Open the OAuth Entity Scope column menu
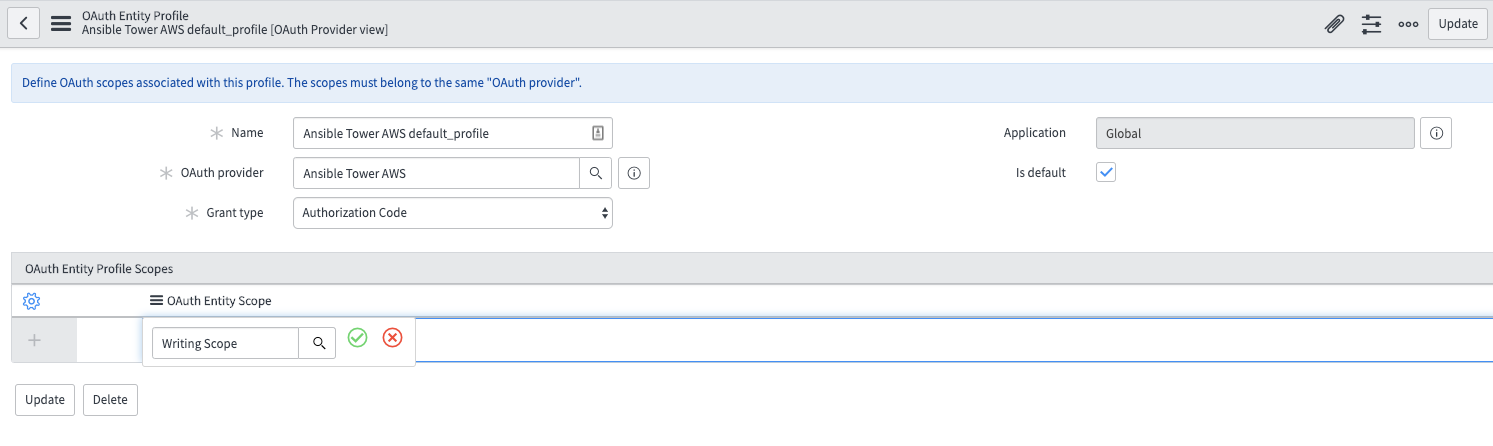 pos(156,301)
